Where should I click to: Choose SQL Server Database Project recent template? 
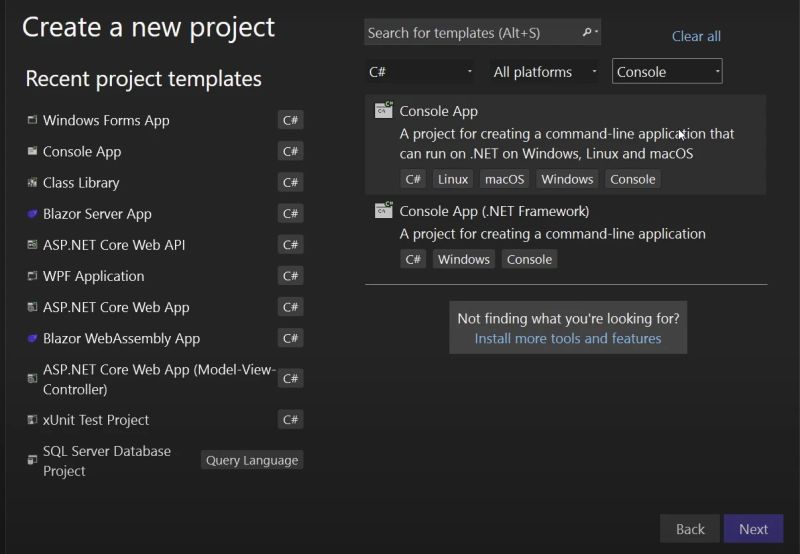pos(165,461)
